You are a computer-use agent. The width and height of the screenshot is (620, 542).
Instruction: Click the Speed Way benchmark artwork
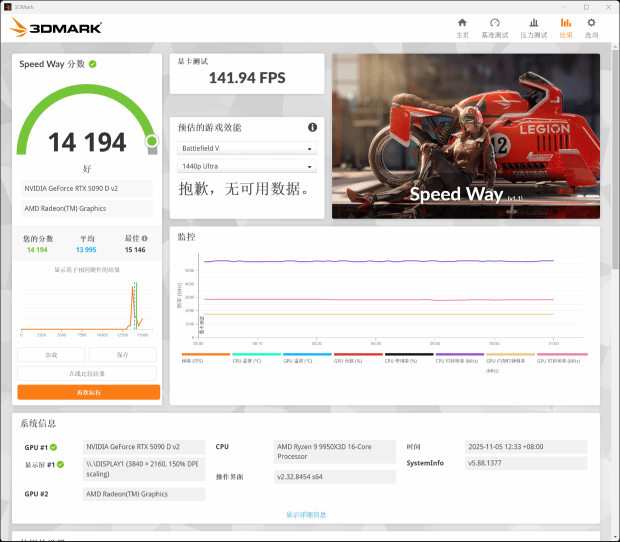click(465, 135)
